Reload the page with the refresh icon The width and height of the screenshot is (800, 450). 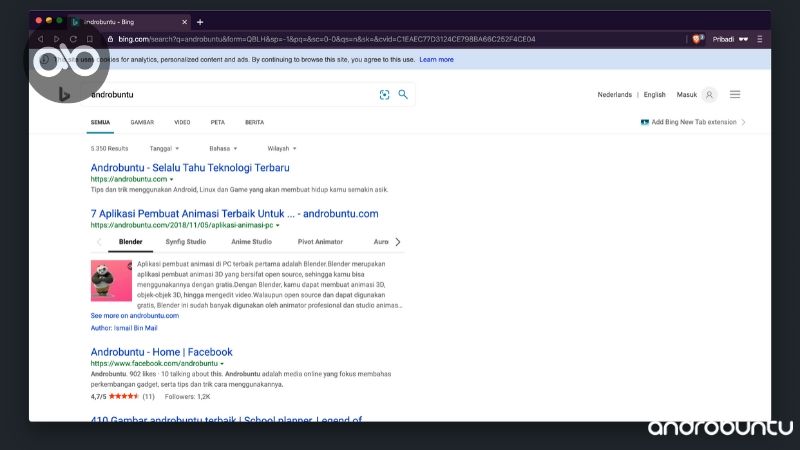(x=73, y=39)
